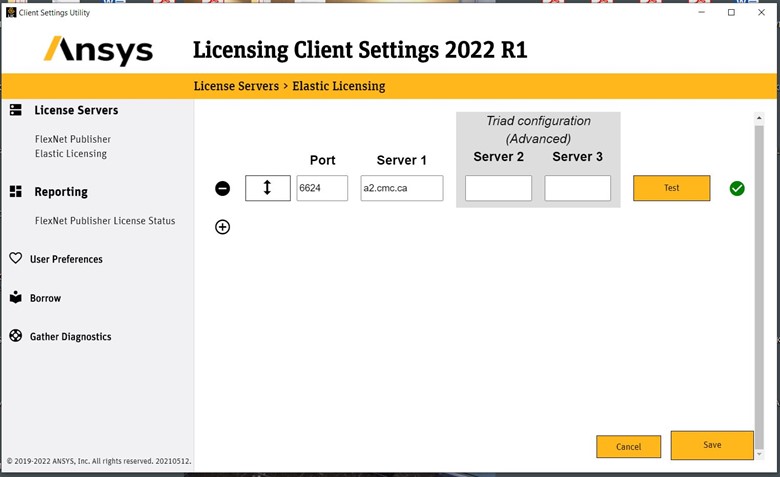Screen dimensions: 780x477
Task: Click the License Servers breadcrumb text
Action: (x=236, y=86)
